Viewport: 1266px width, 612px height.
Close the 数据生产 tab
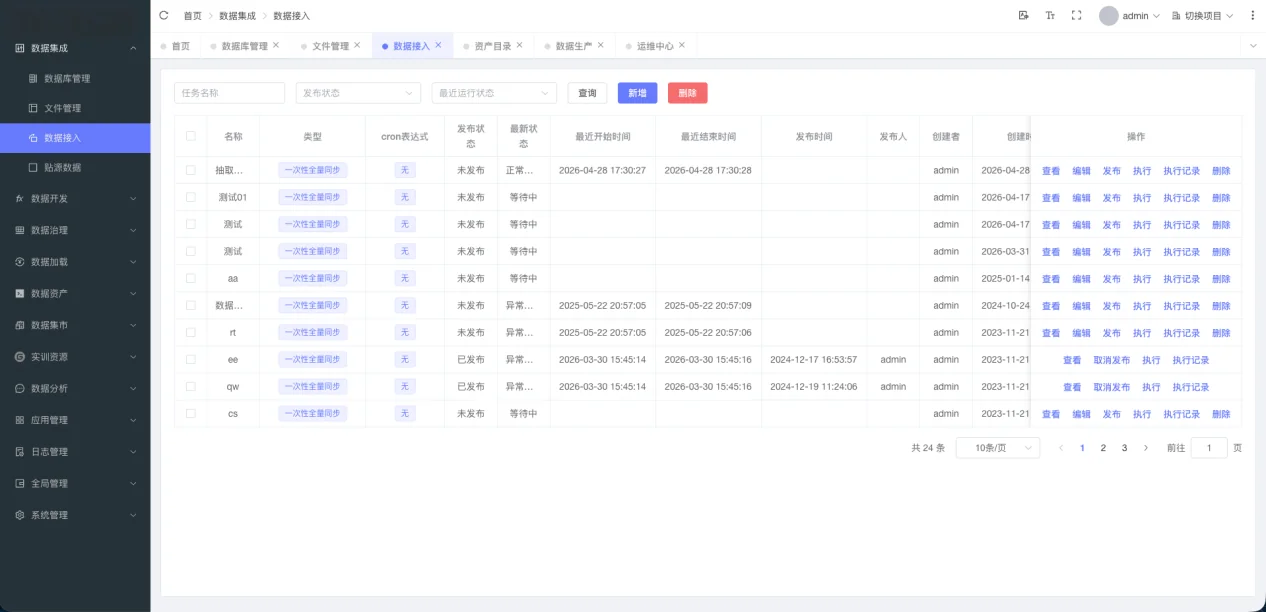pos(600,45)
